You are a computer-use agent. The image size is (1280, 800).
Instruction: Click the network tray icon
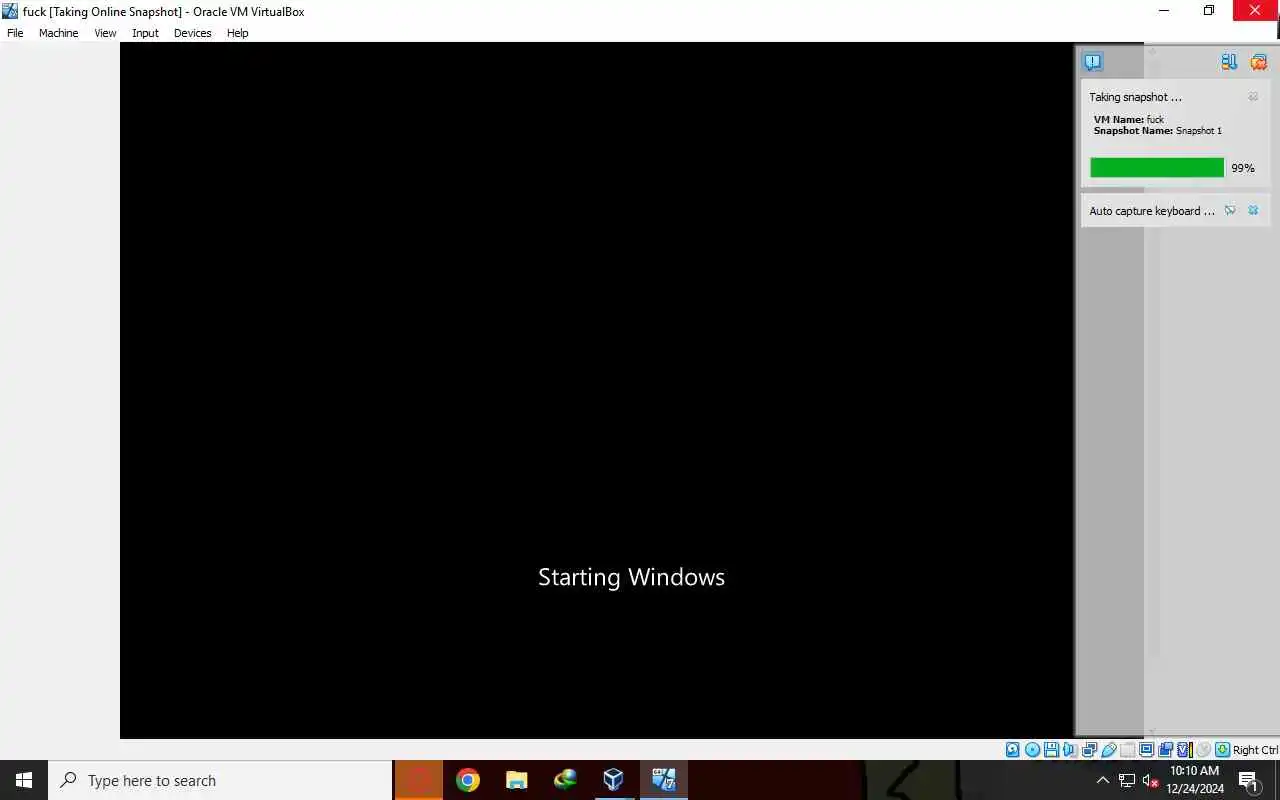coord(1127,780)
